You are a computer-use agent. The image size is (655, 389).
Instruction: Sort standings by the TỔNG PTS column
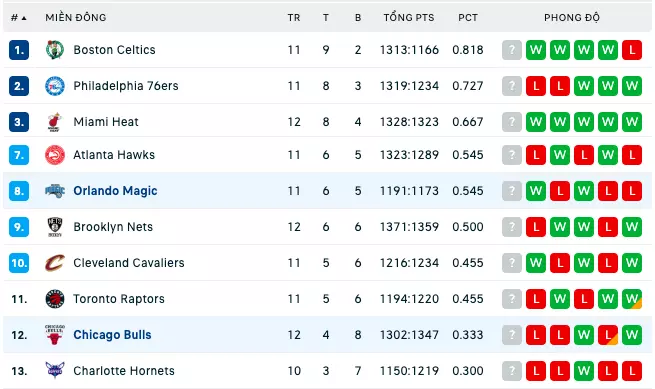[409, 18]
